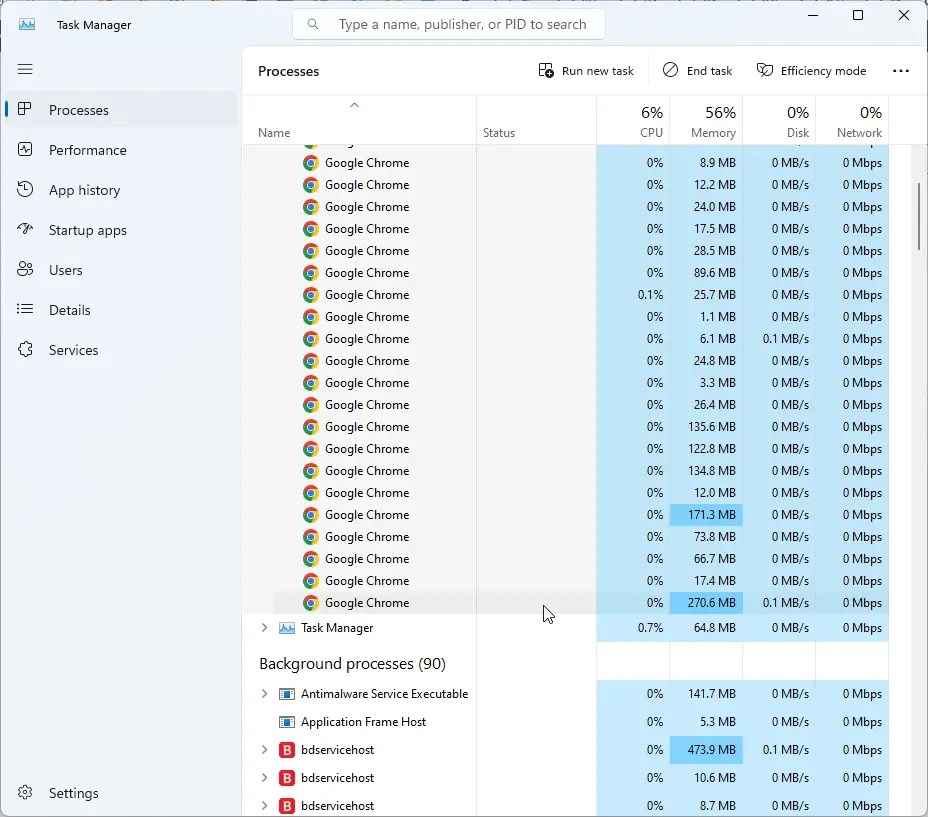Open the hamburger navigation menu
Viewport: 928px width, 817px height.
click(x=25, y=69)
